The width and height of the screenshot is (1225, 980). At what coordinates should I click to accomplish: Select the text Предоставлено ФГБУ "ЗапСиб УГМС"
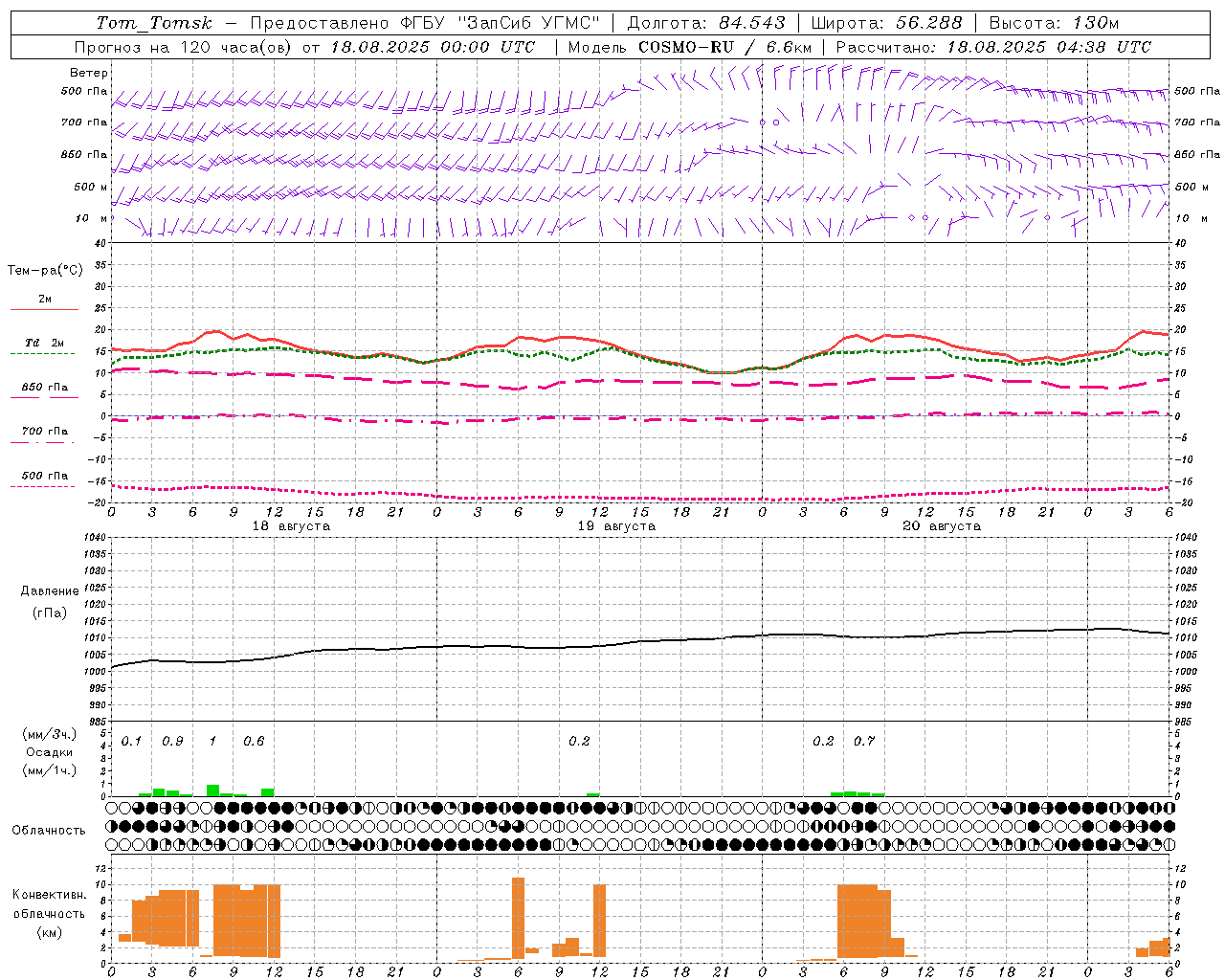click(x=425, y=23)
